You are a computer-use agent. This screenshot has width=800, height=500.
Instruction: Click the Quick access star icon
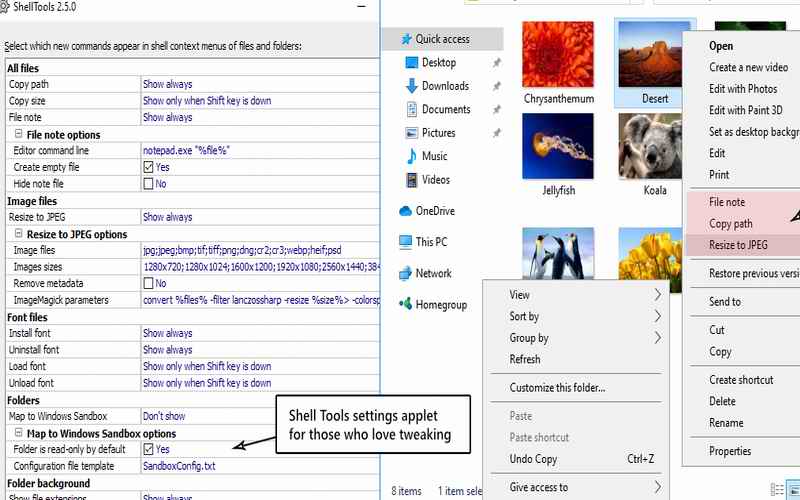pos(405,39)
